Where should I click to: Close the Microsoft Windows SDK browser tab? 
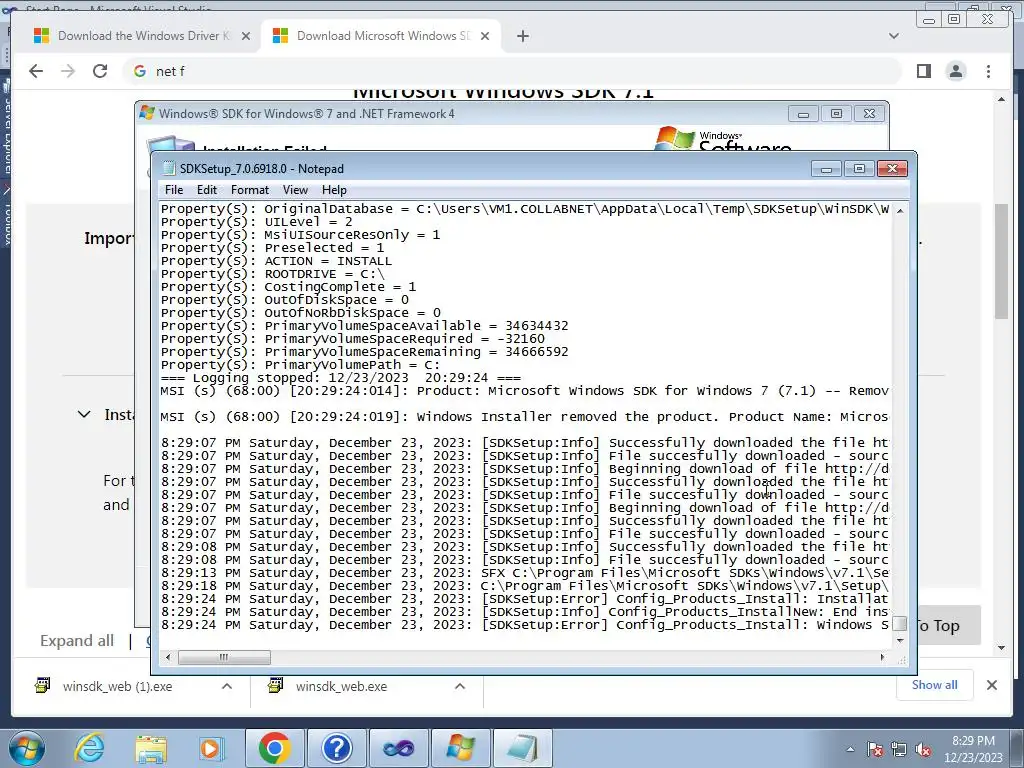(x=485, y=36)
